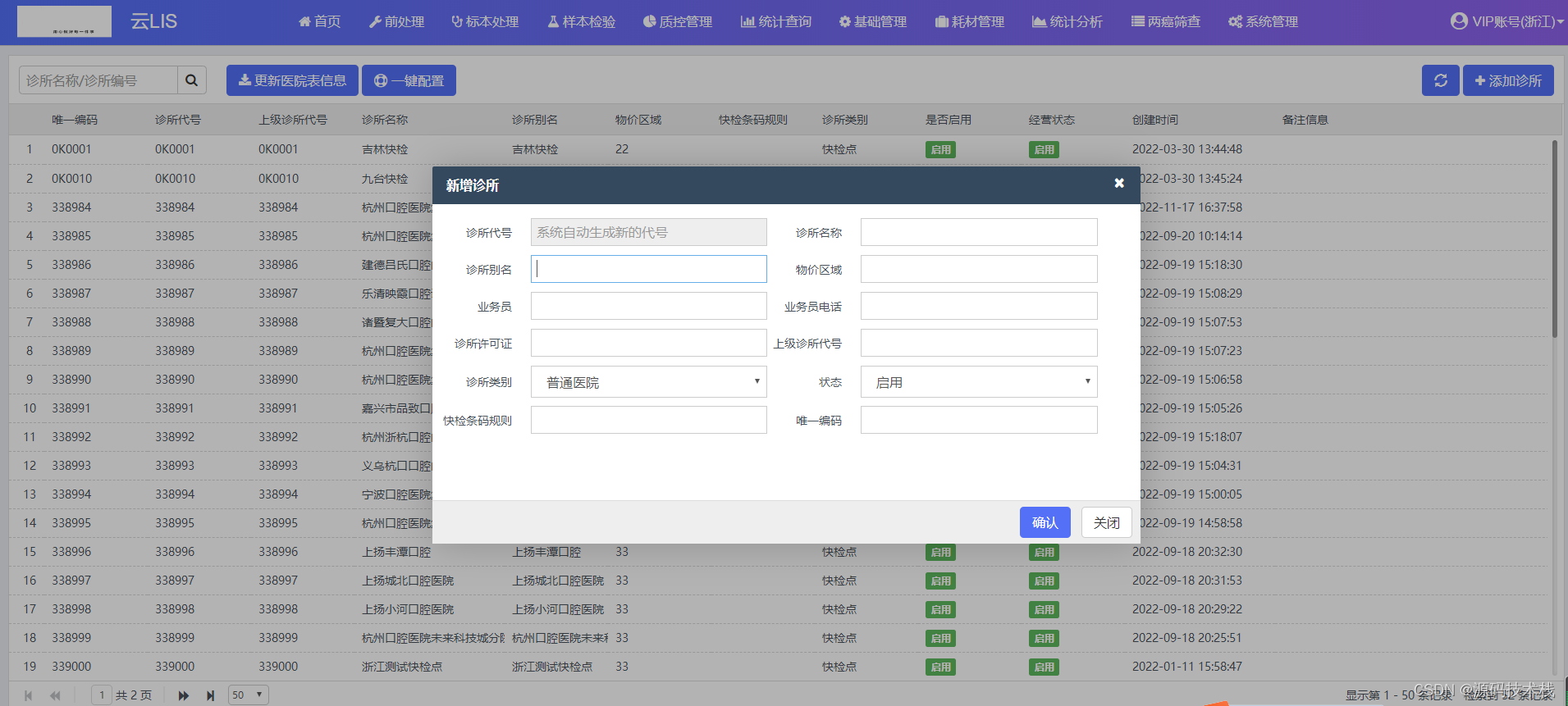Sort by 是否启用 column header

point(949,120)
